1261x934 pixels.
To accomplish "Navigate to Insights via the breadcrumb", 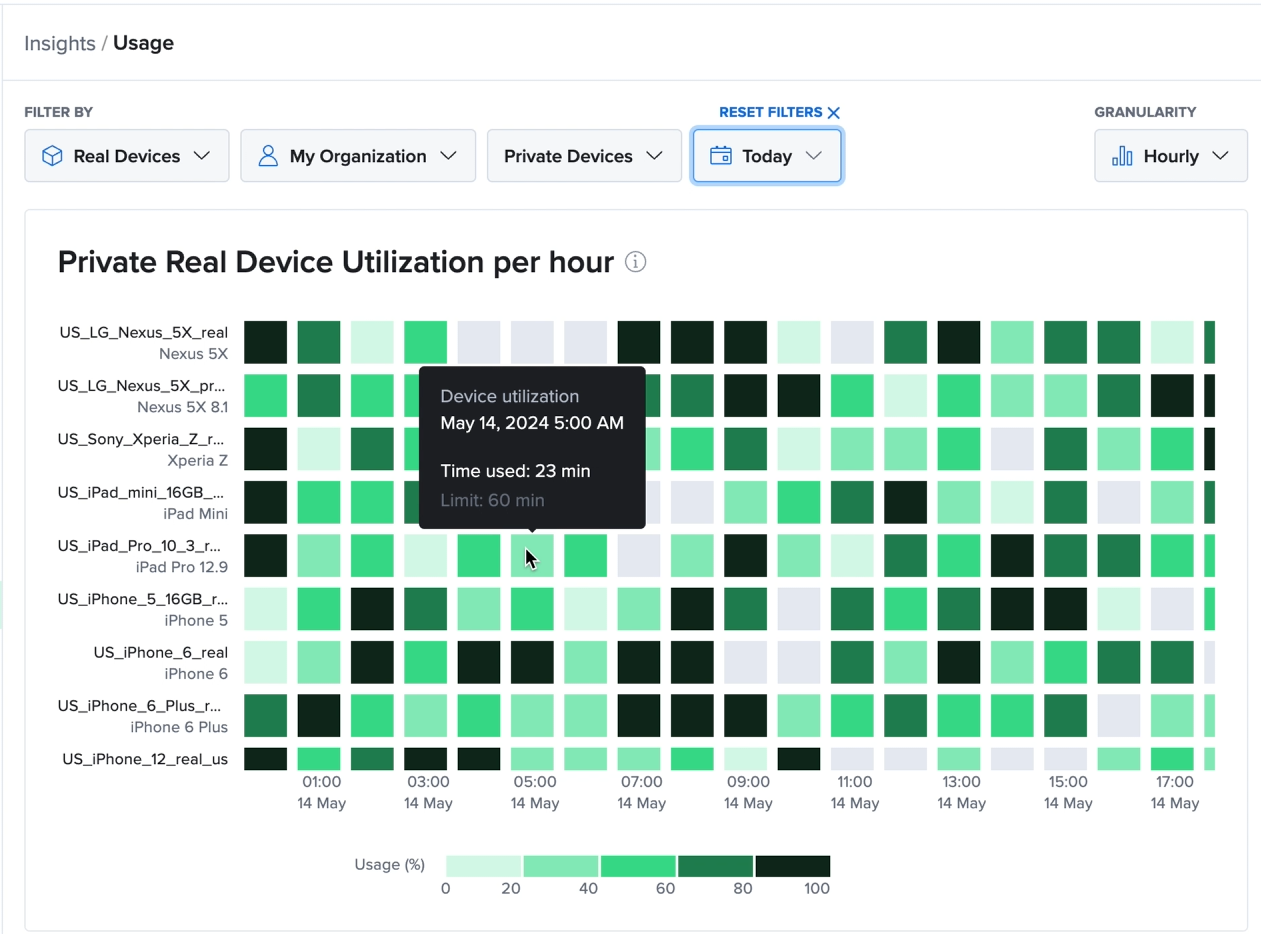I will (x=60, y=43).
